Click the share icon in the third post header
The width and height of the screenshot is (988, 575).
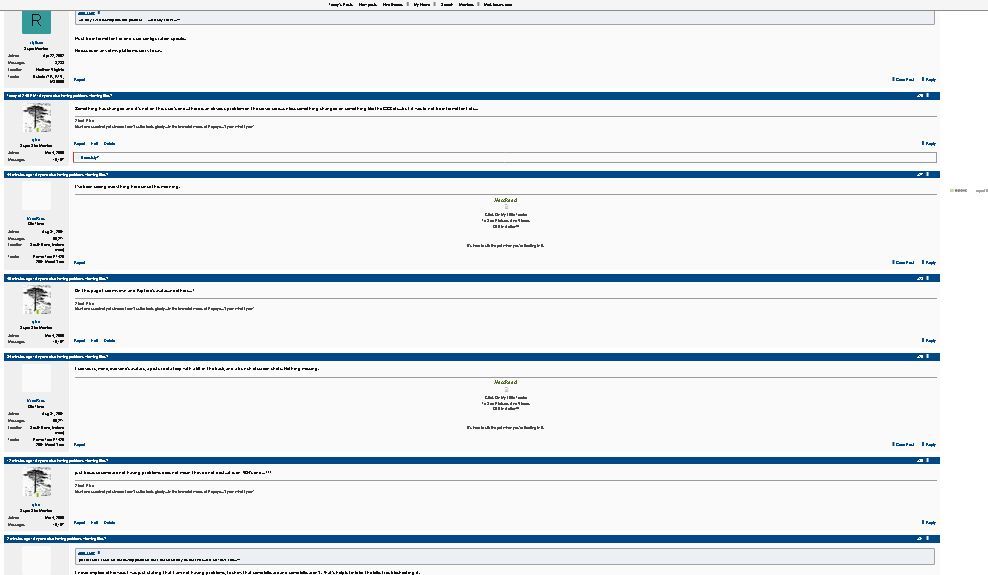919,174
